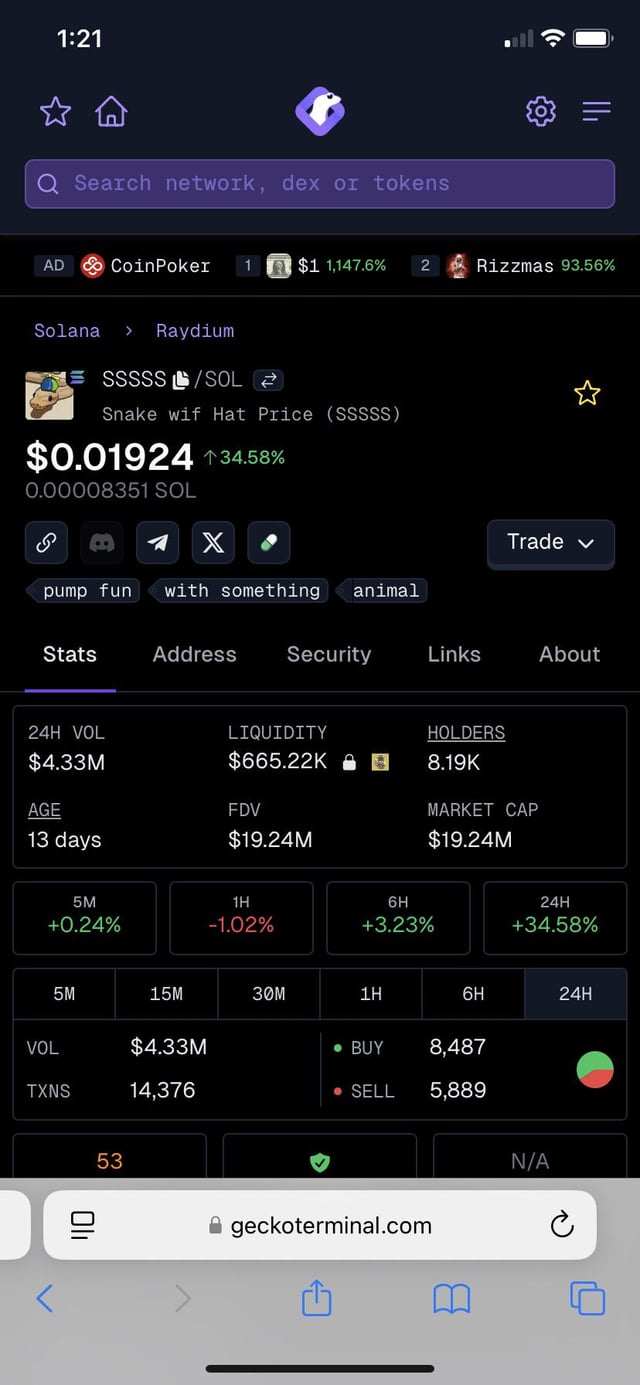
Task: Swap the SSSSS/SOL pair direction
Action: (x=268, y=380)
